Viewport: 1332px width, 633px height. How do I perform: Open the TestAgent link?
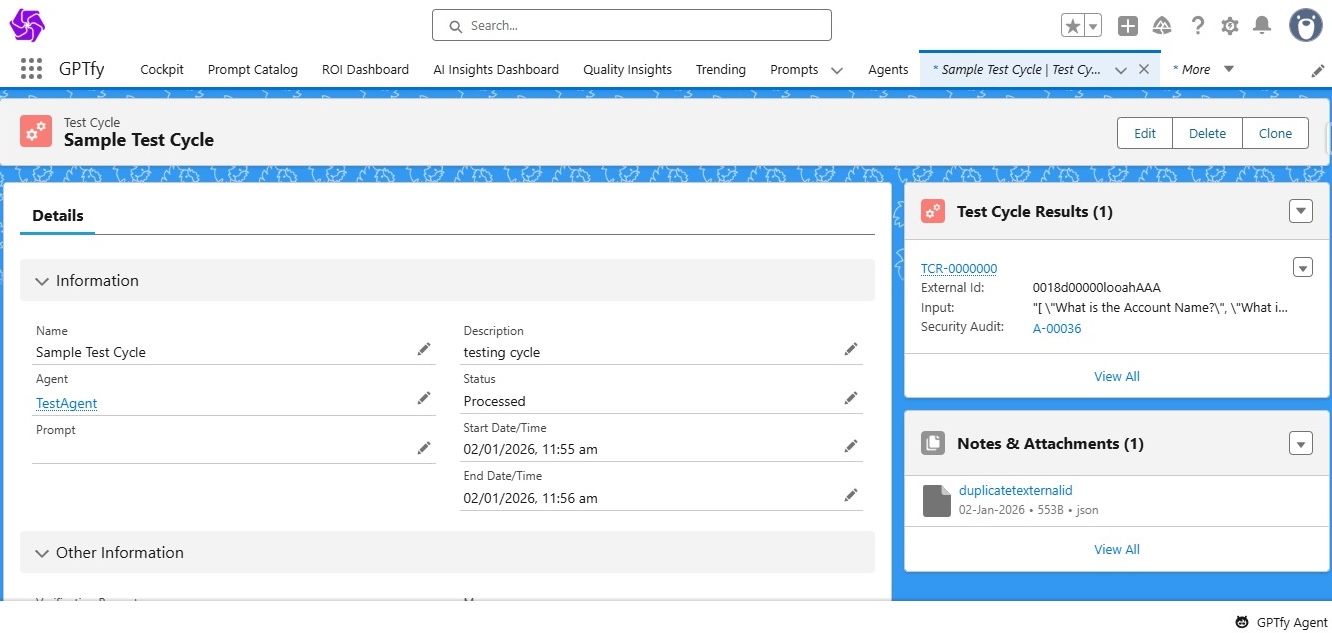66,403
